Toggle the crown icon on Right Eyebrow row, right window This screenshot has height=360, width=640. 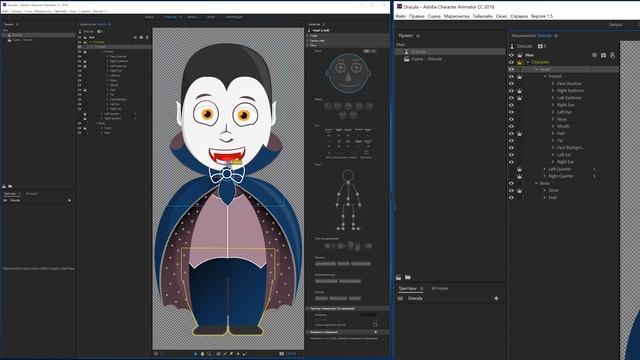click(520, 91)
